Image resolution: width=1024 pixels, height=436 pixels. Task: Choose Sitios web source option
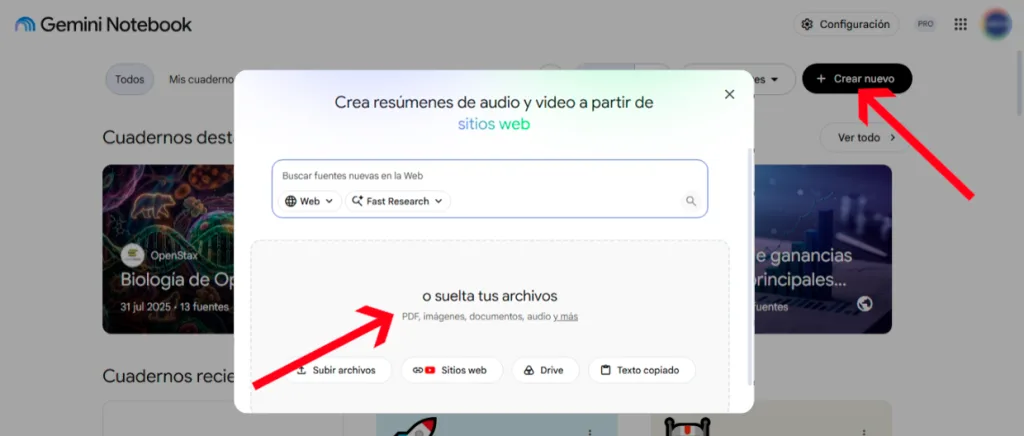point(452,370)
